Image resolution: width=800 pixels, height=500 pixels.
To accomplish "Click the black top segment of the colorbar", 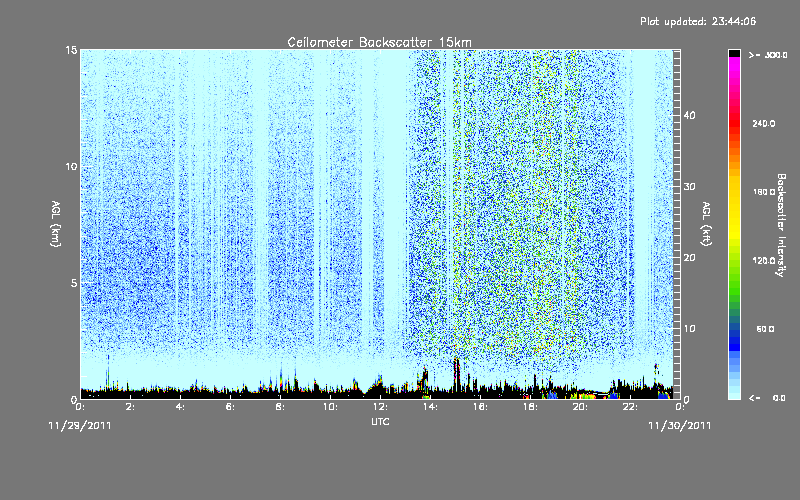I will (x=734, y=53).
